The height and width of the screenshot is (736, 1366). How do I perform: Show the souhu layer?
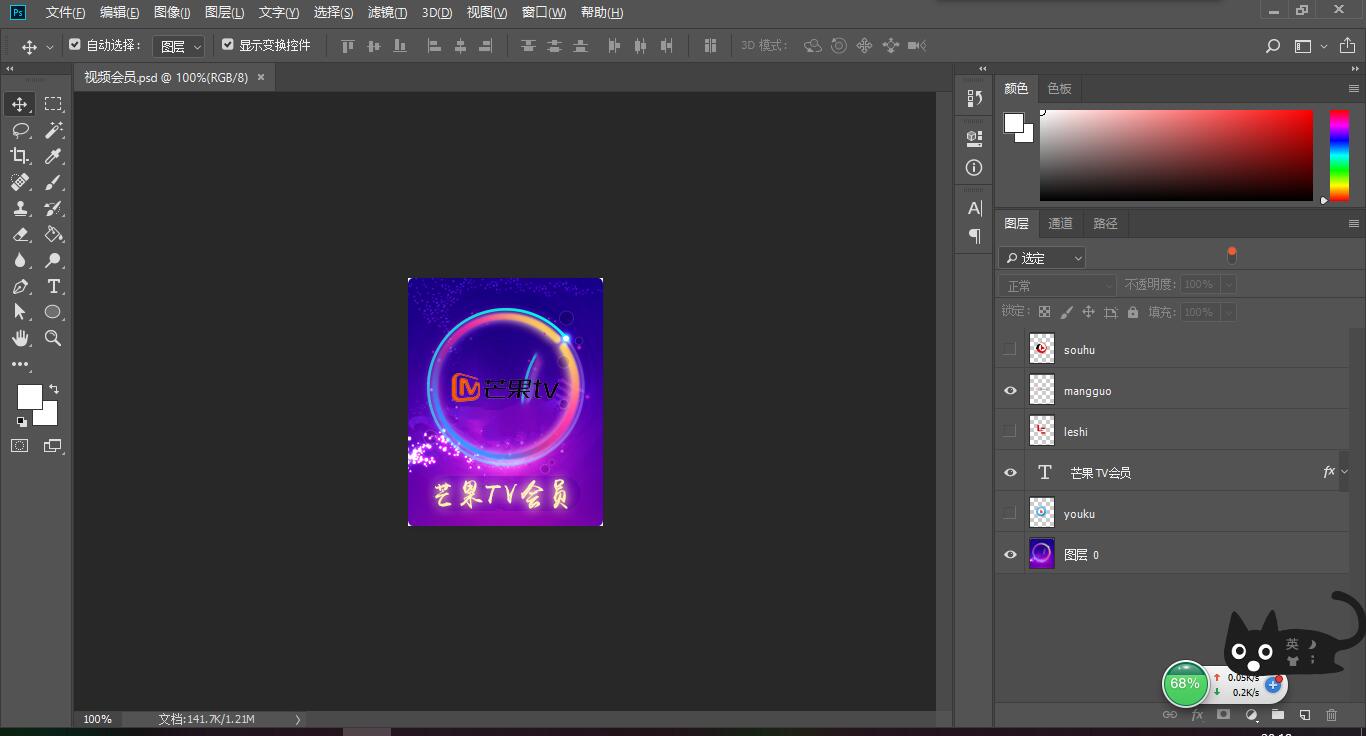coord(1010,349)
